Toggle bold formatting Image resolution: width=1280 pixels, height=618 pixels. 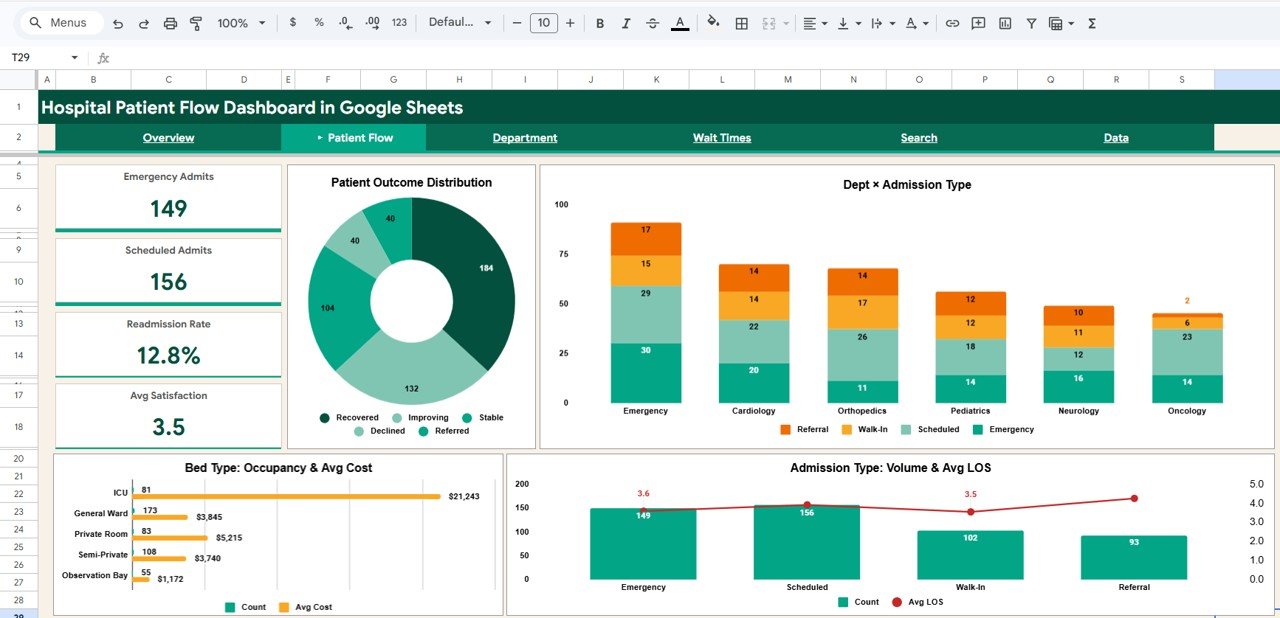tap(599, 22)
